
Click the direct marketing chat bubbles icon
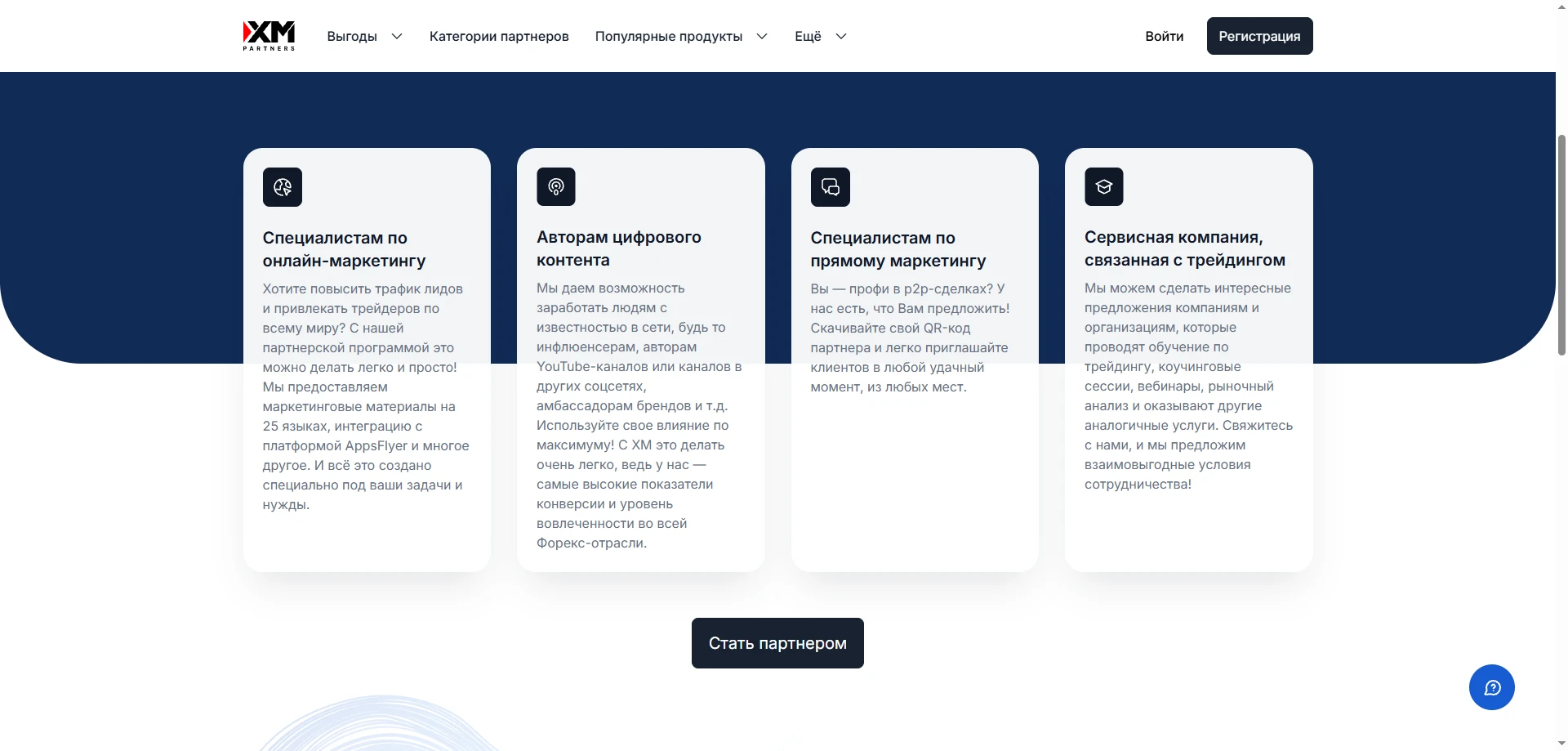(831, 187)
